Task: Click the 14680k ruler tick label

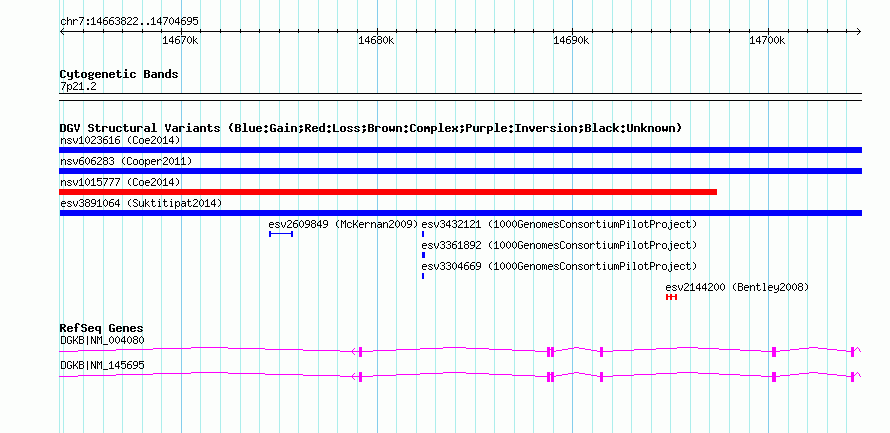Action: [x=376, y=40]
